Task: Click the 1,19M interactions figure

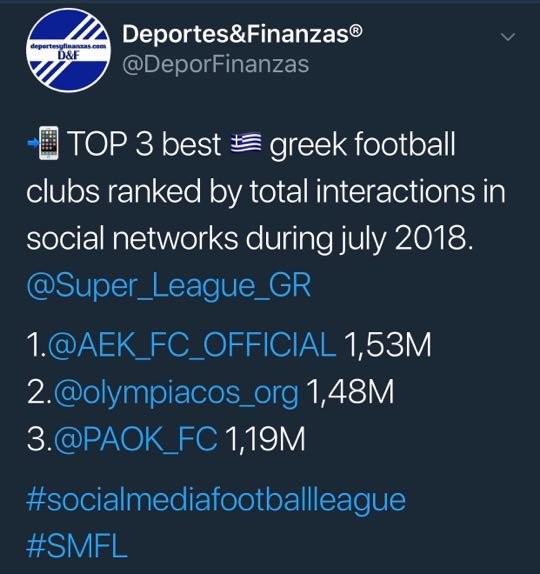Action: pyautogui.click(x=265, y=439)
